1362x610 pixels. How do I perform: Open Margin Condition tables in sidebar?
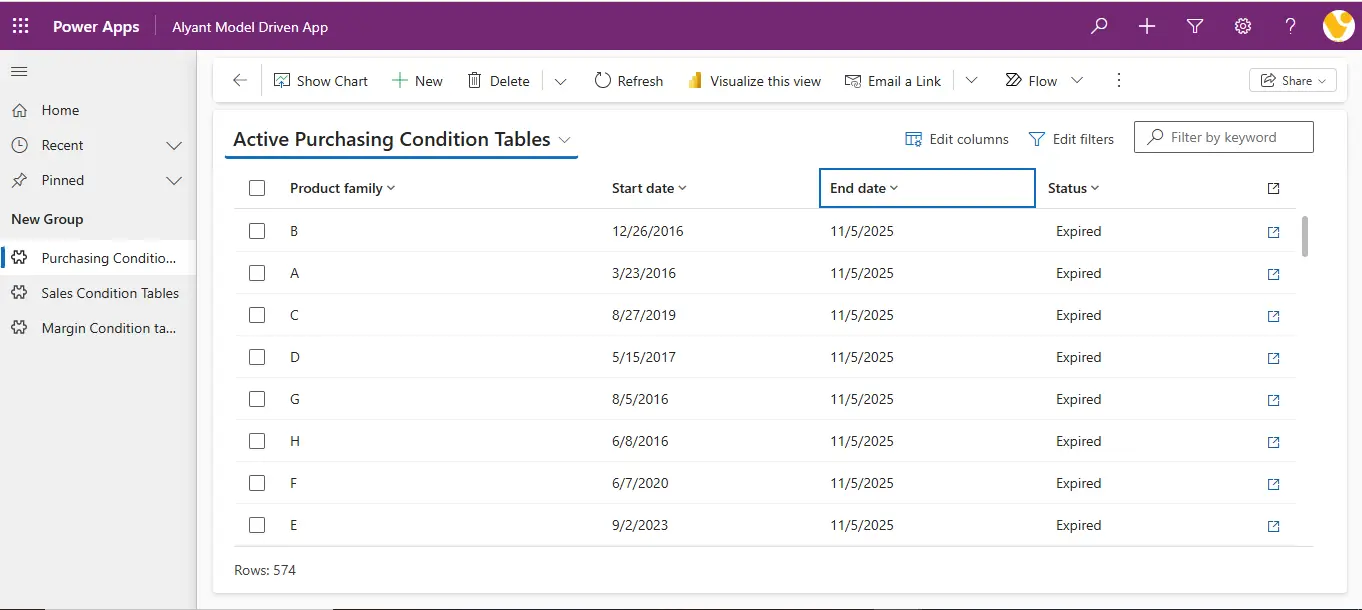click(108, 328)
